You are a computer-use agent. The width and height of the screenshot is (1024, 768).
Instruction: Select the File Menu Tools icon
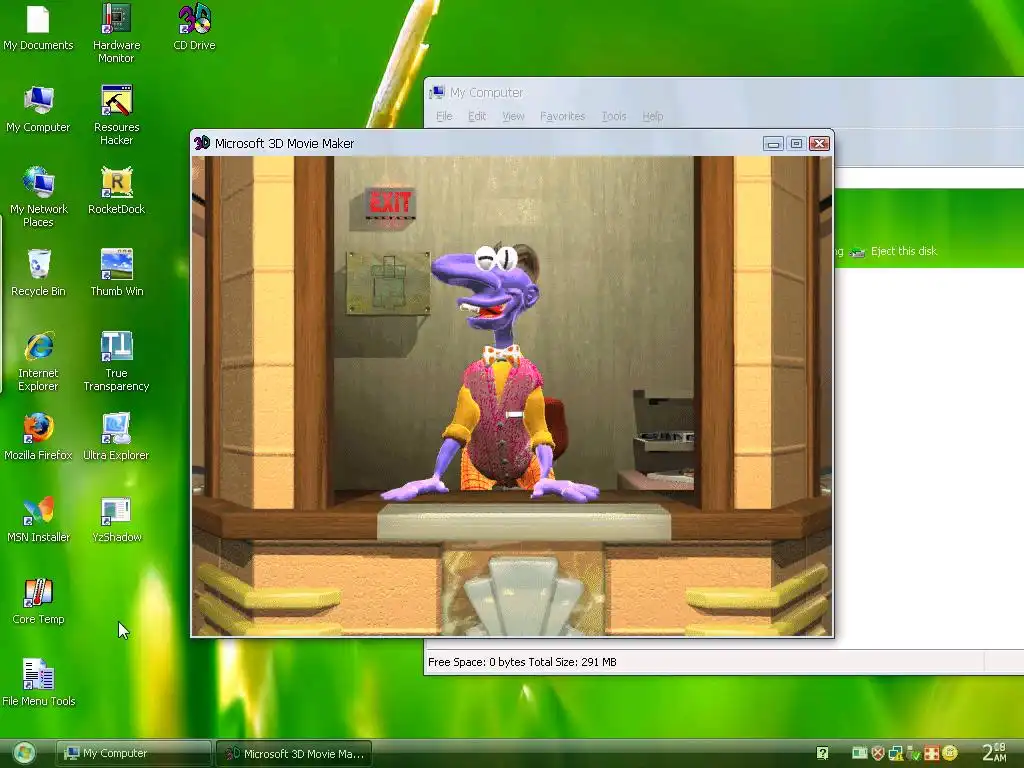38,683
